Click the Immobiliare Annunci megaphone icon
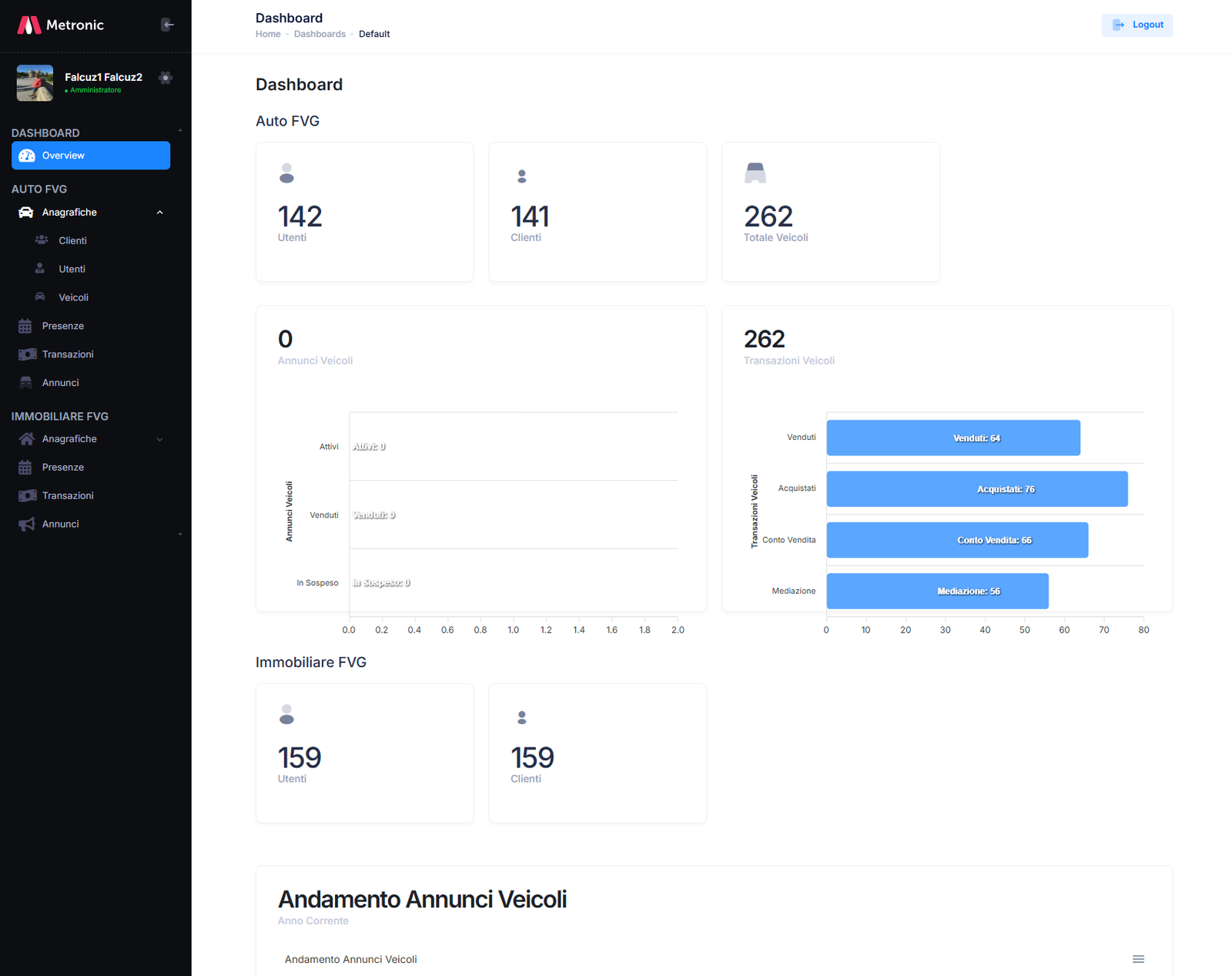Screen dimensions: 1232x976 coord(27,525)
